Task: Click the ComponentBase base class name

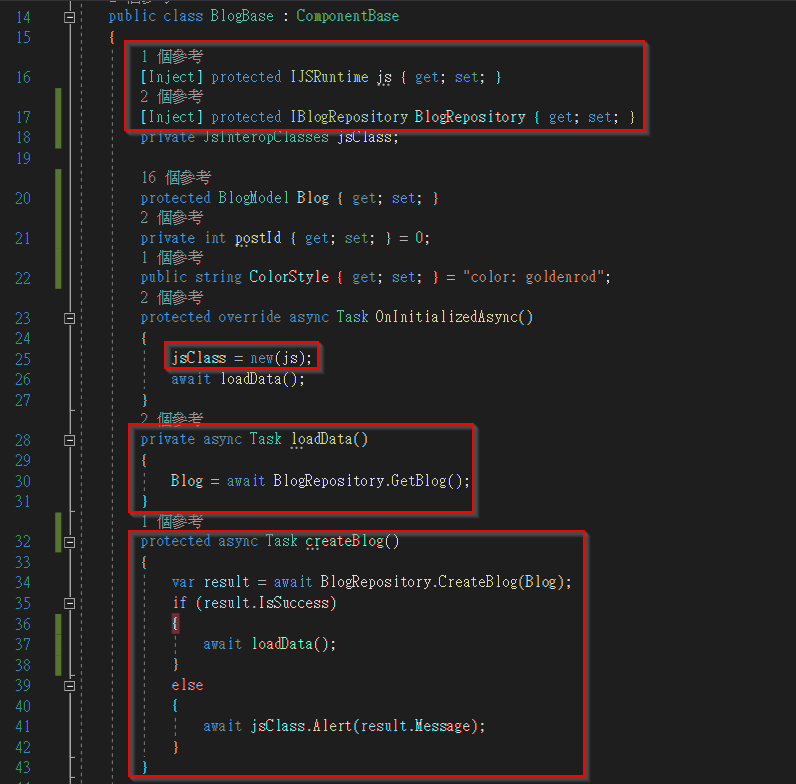Action: (x=348, y=16)
